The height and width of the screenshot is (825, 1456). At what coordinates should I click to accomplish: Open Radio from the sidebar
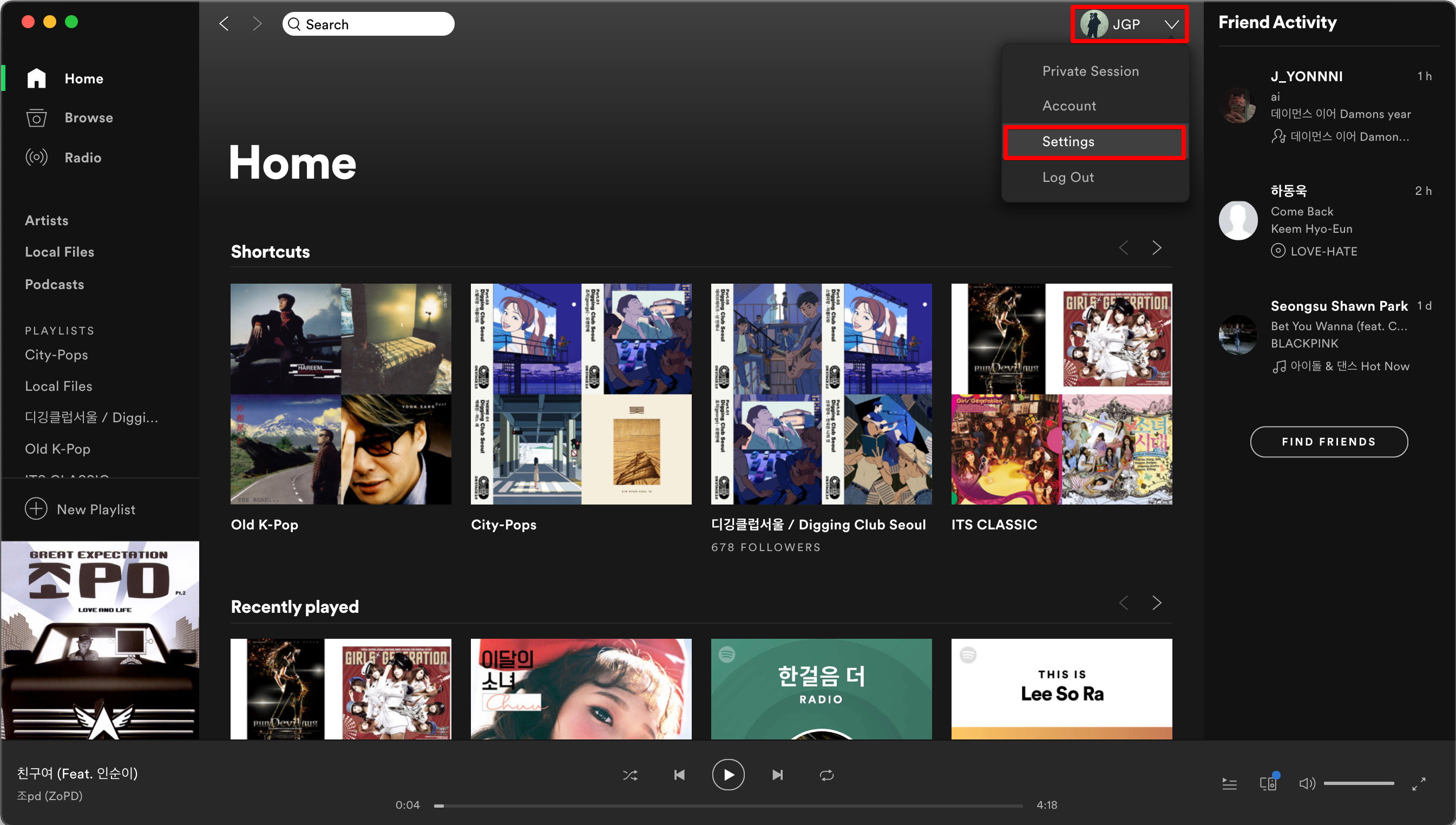coord(36,157)
